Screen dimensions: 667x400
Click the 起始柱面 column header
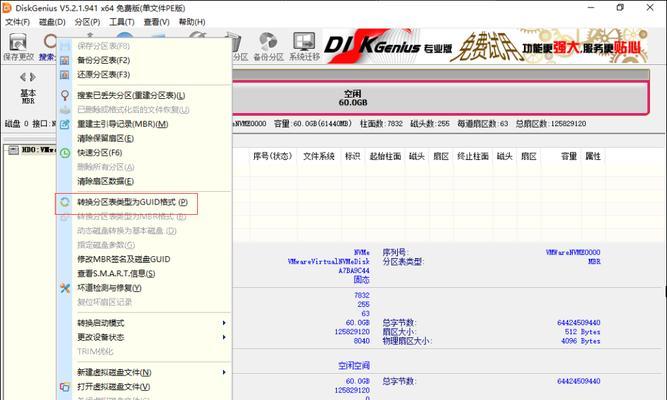(x=385, y=157)
